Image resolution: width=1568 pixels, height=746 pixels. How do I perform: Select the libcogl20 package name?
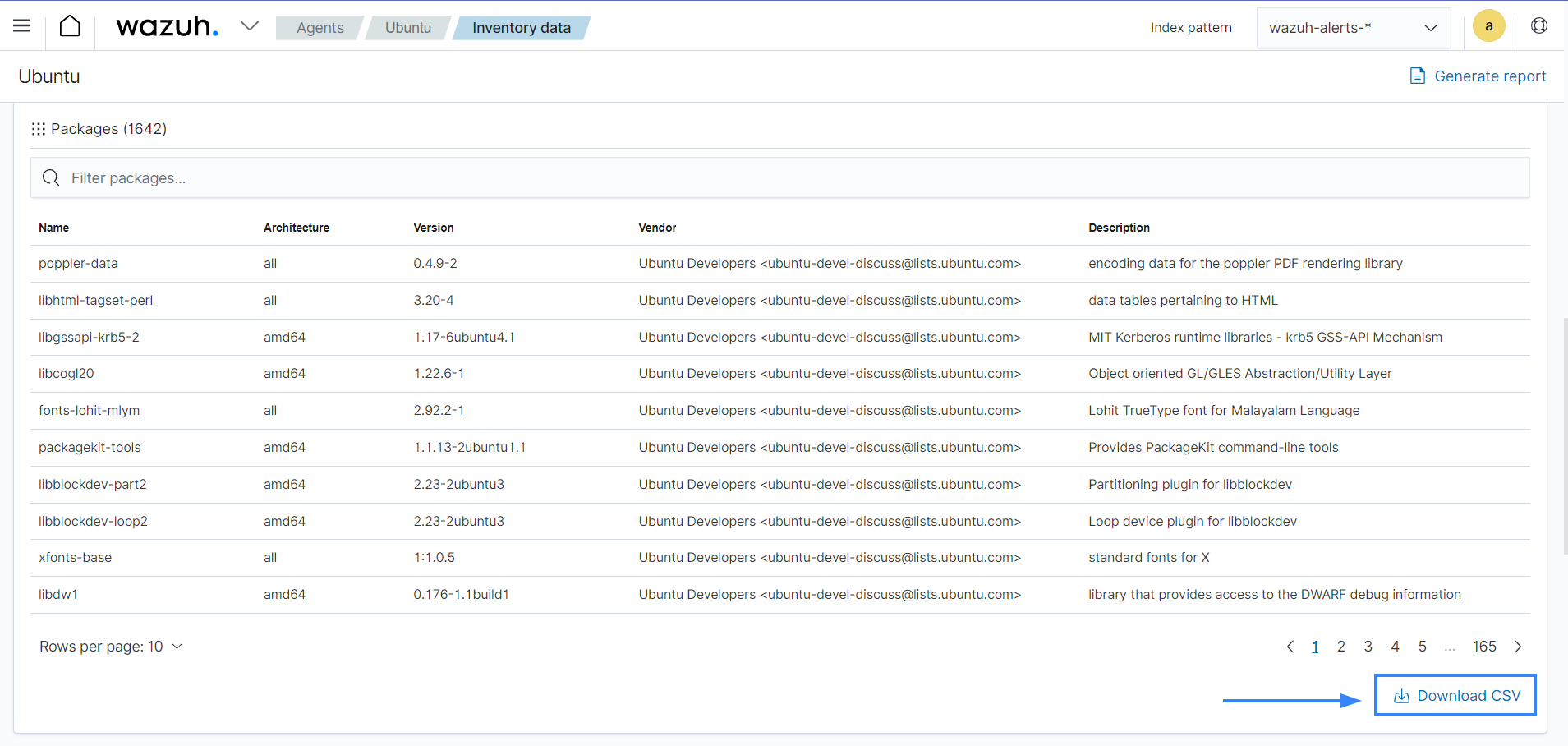tap(67, 374)
